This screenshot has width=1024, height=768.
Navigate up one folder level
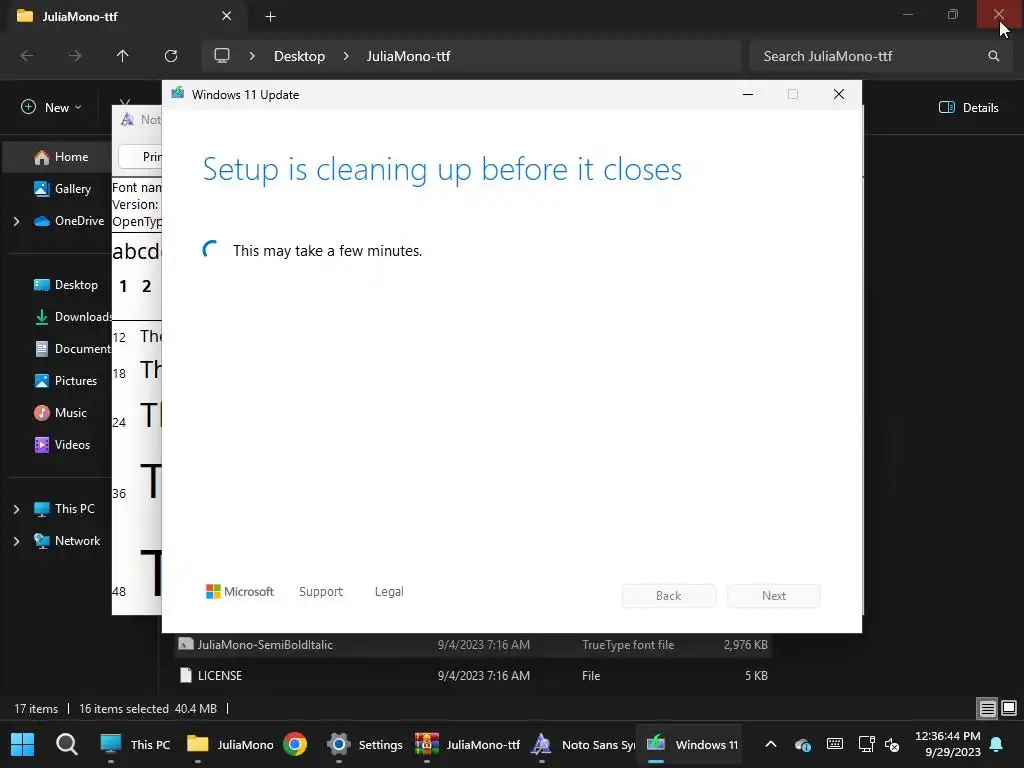point(123,56)
